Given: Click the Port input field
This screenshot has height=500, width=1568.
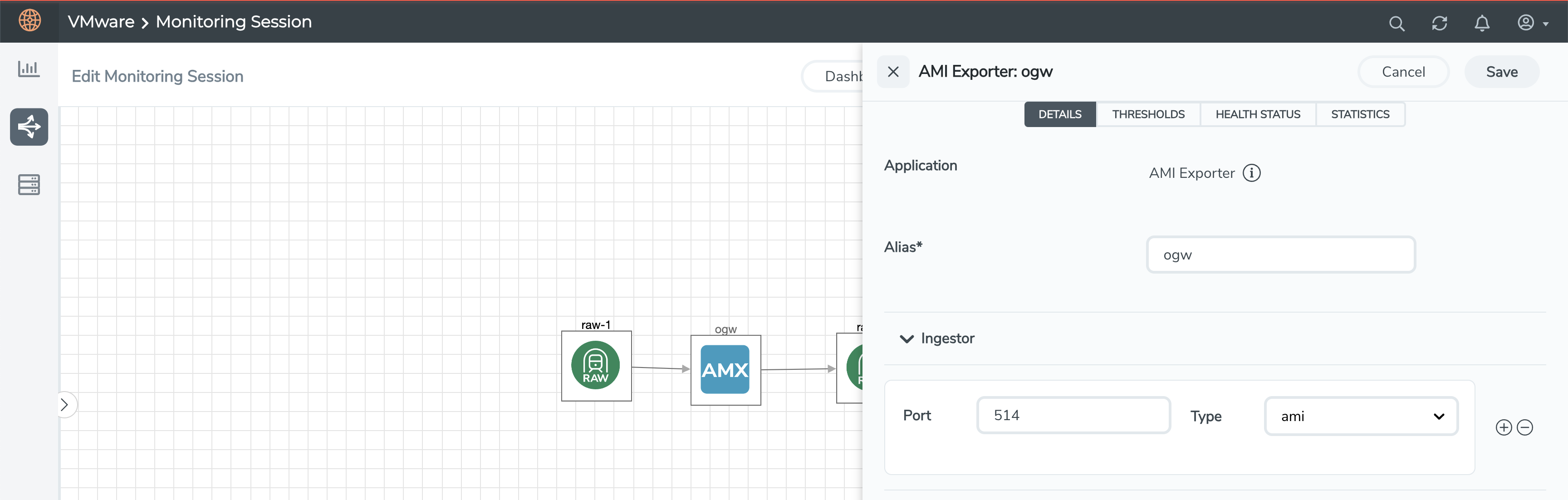Looking at the screenshot, I should tap(1073, 415).
